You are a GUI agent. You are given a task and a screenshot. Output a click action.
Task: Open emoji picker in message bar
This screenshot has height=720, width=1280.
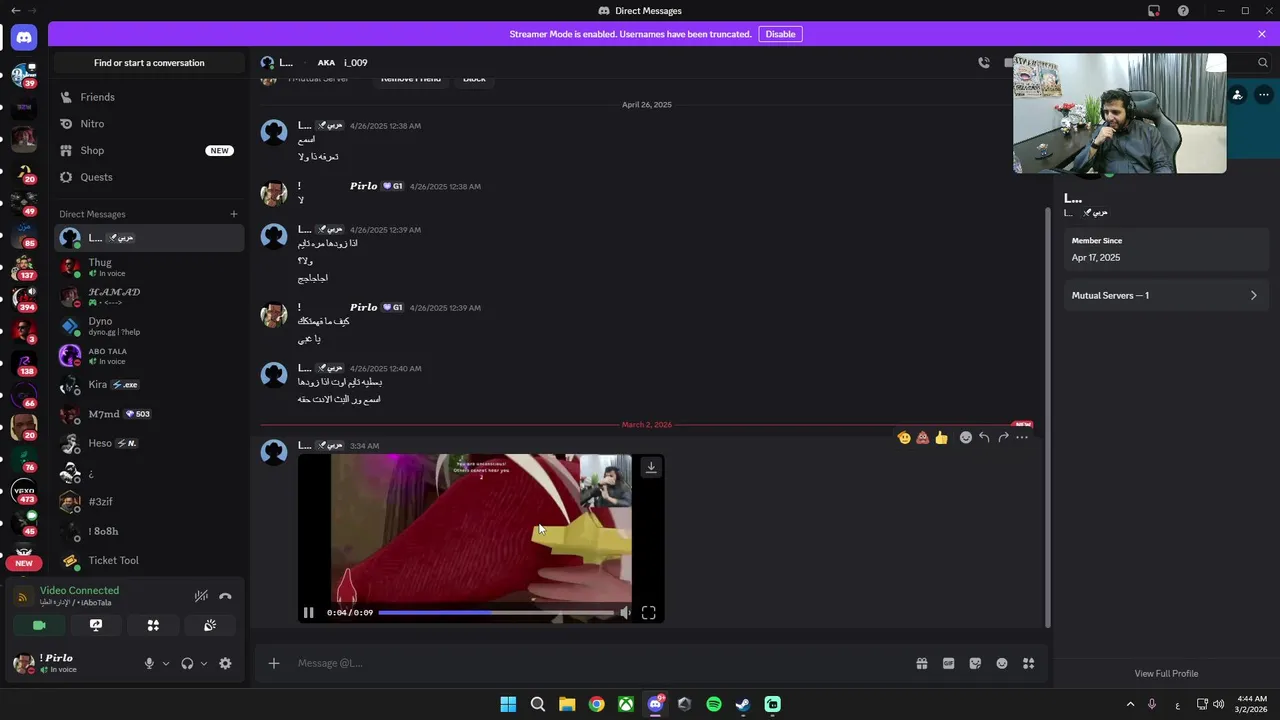1002,663
